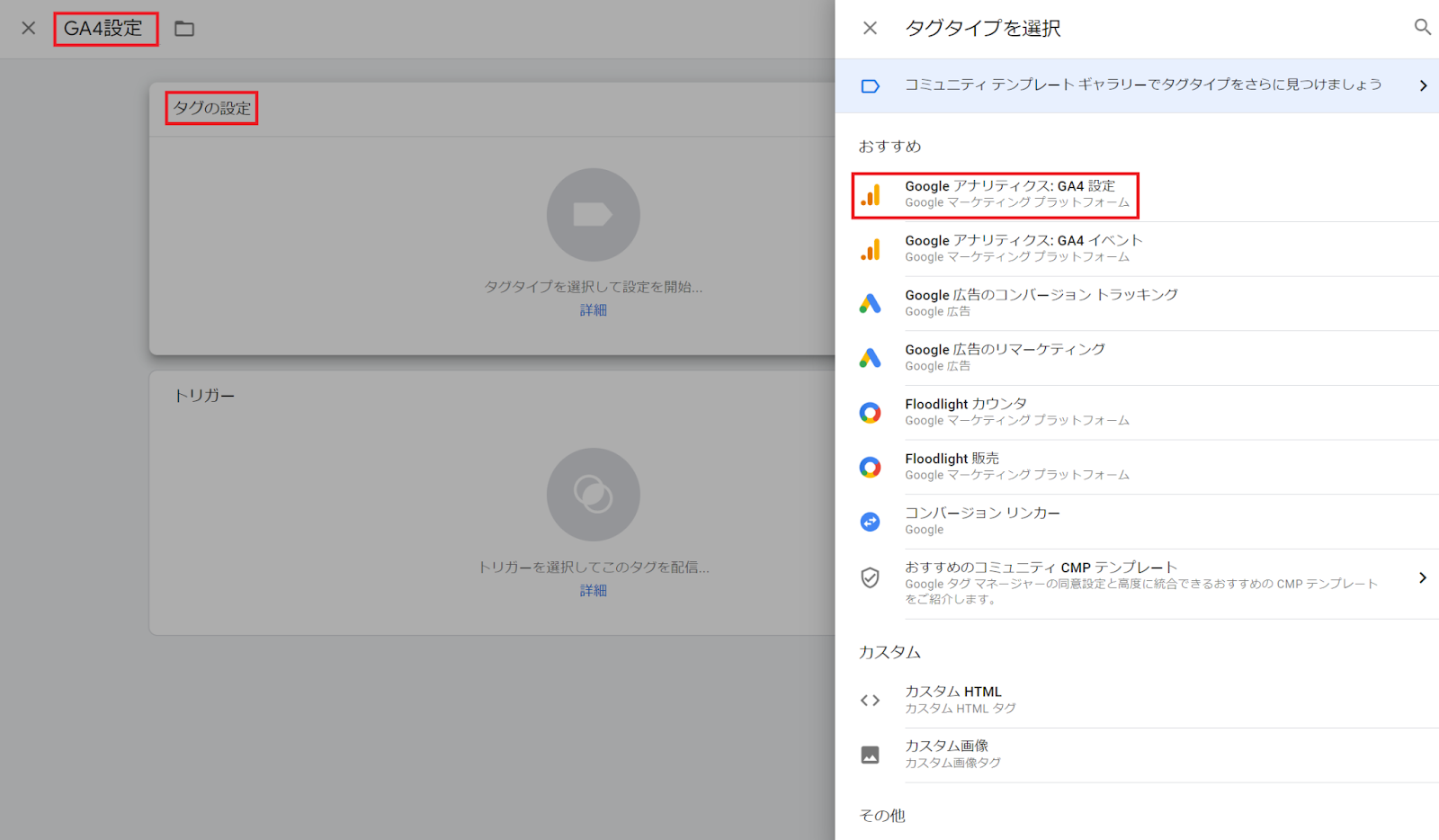Close the tag type selection panel
The image size is (1439, 840).
[x=870, y=28]
